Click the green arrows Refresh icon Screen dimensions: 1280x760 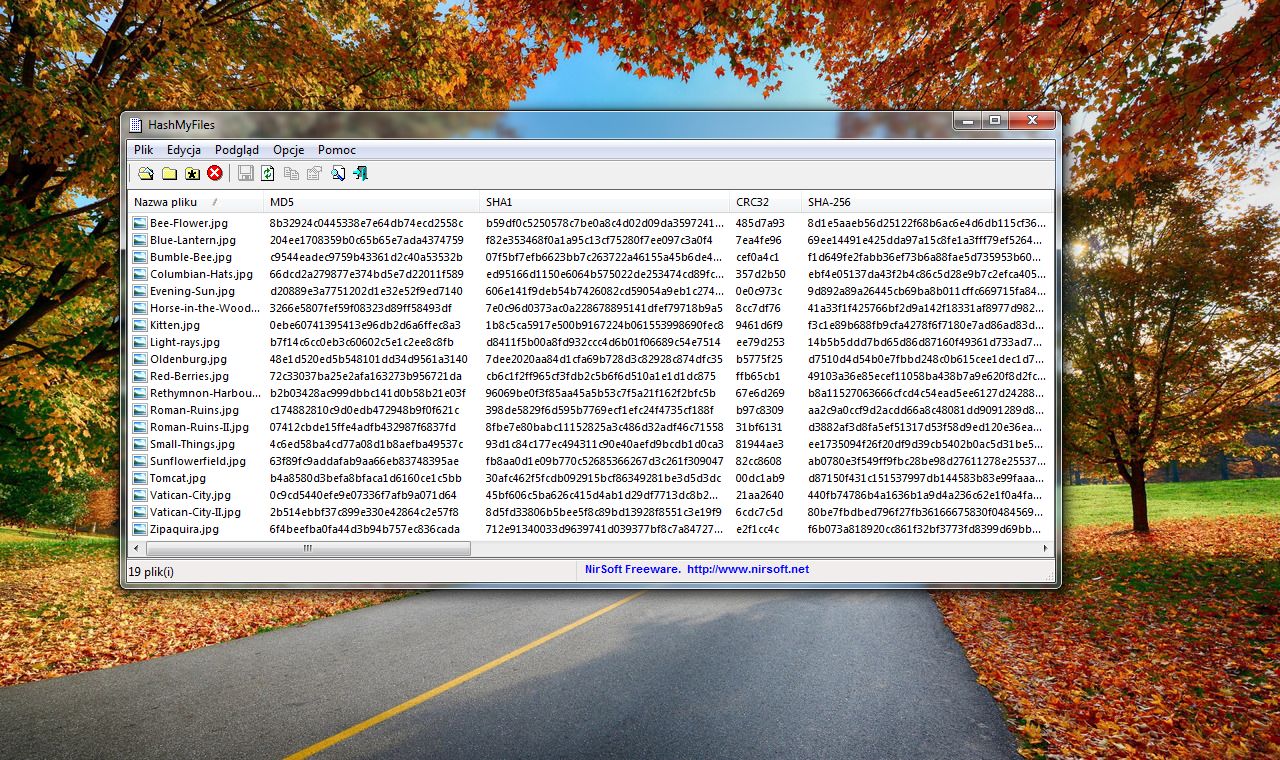(268, 173)
